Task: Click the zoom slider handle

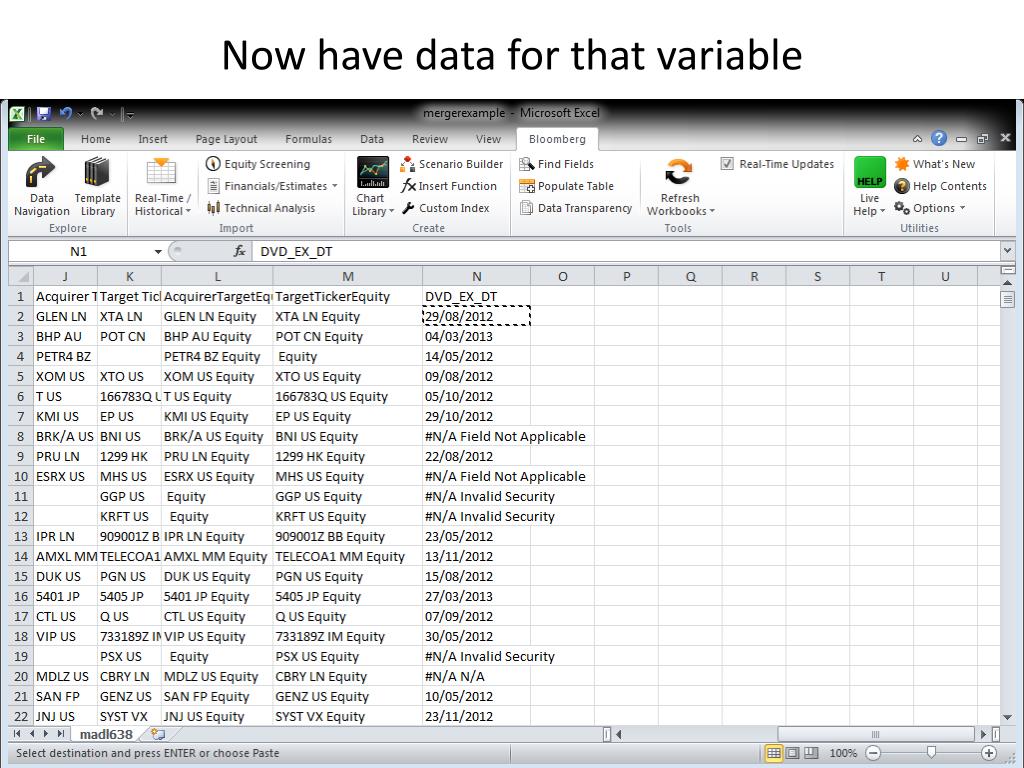Action: click(931, 753)
